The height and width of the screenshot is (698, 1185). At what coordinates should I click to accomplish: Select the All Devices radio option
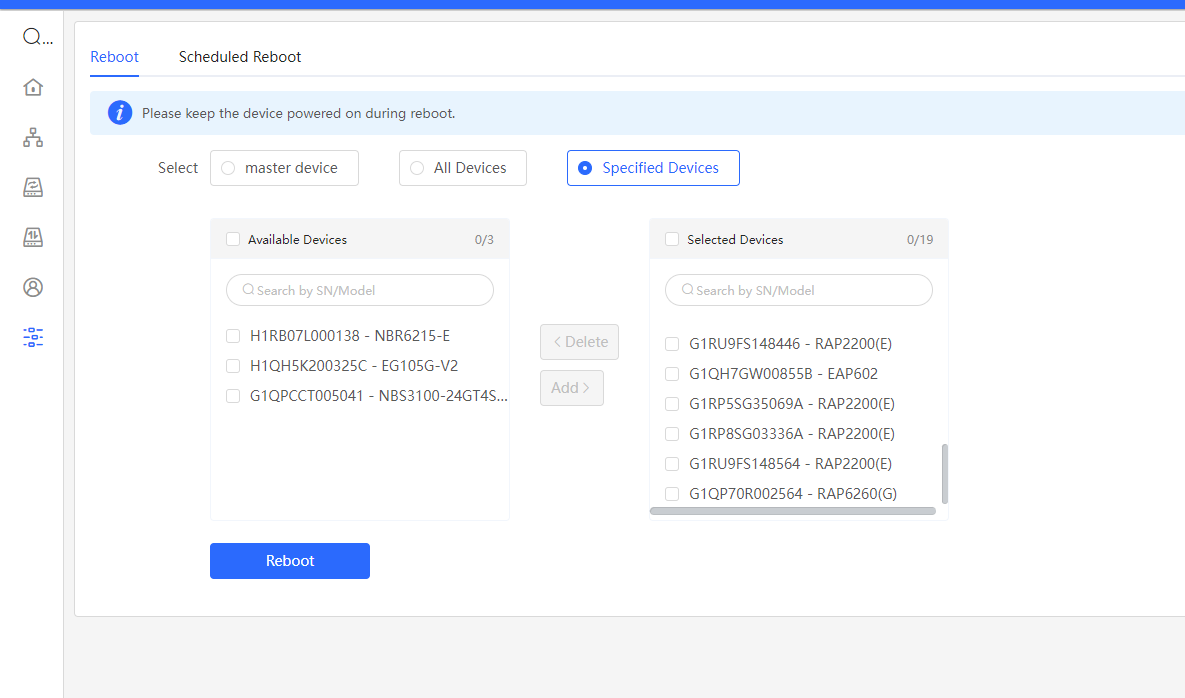click(463, 168)
